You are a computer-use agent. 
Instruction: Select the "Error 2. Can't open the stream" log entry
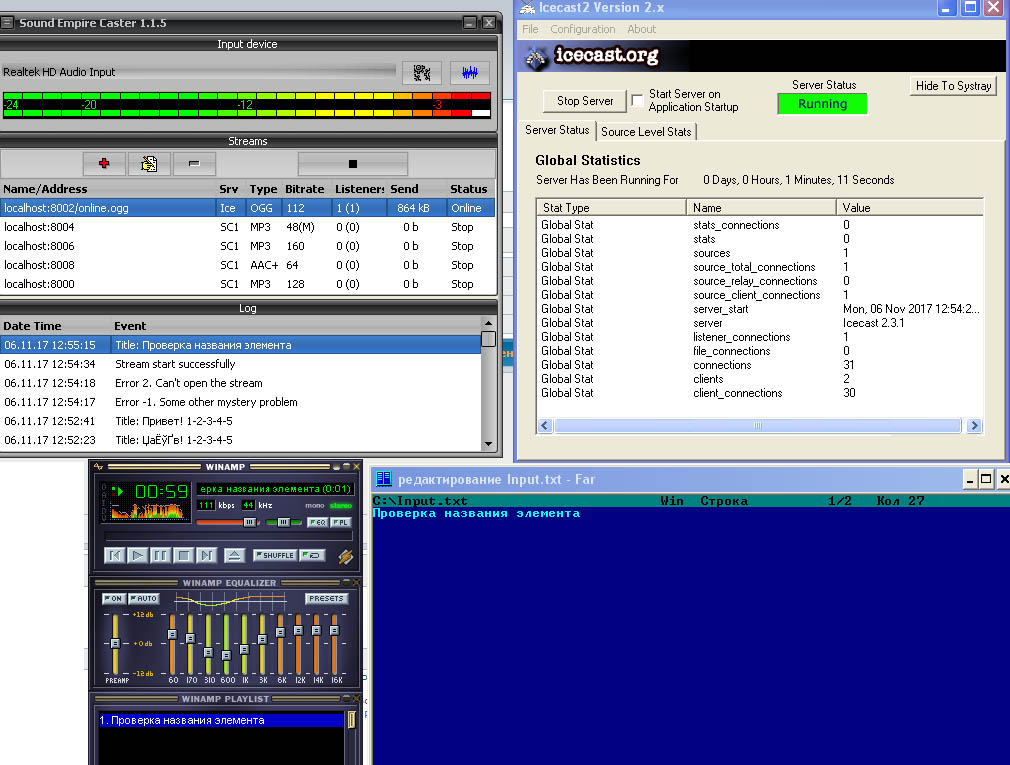click(240, 383)
